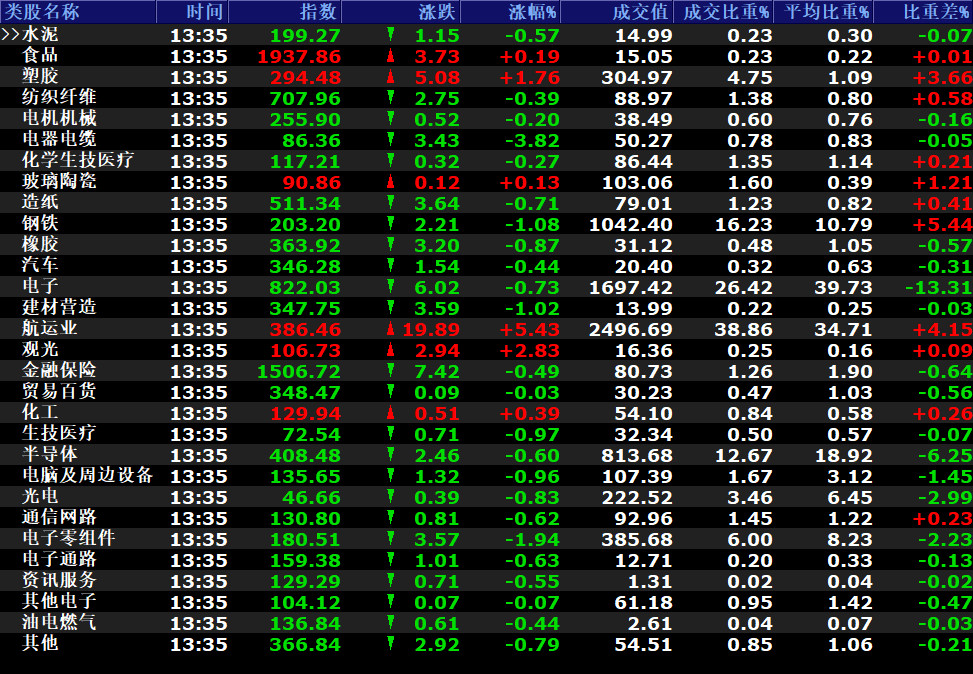Click the weight difference +3.66
Image resolution: width=973 pixels, height=674 pixels.
click(942, 78)
